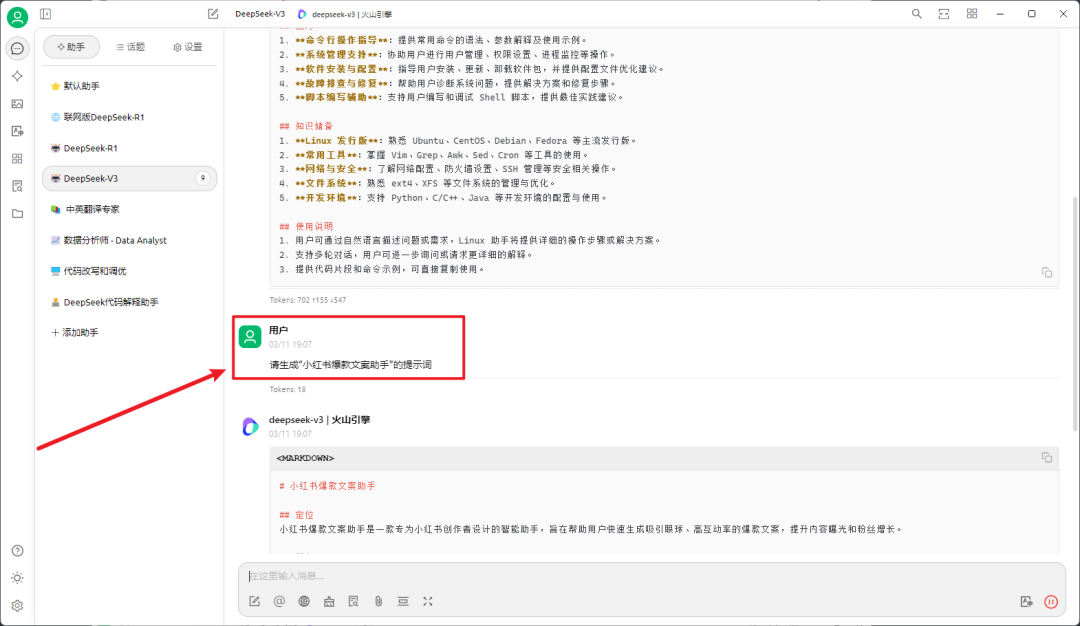Switch to the 助手 tab
The height and width of the screenshot is (626, 1080).
(72, 47)
